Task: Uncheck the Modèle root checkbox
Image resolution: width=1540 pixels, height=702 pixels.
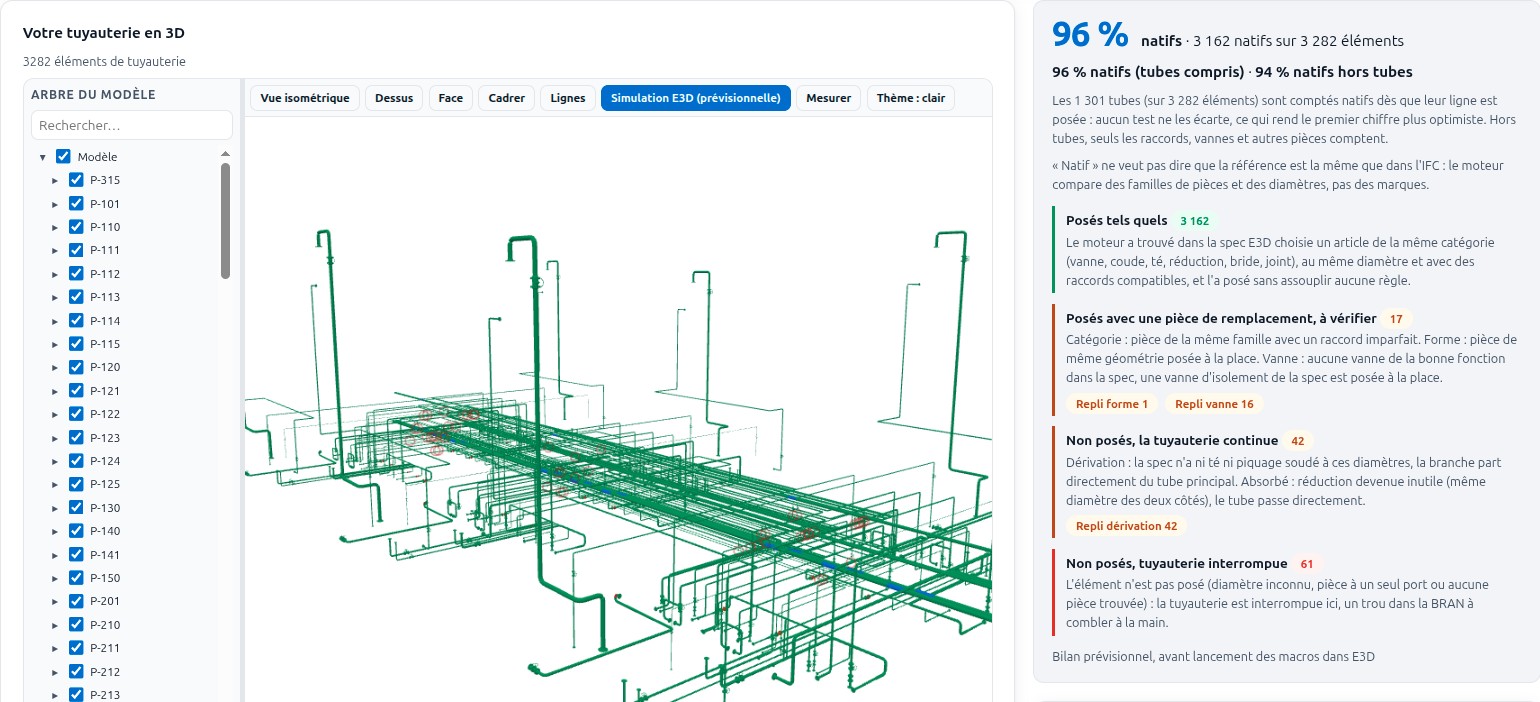Action: (63, 157)
